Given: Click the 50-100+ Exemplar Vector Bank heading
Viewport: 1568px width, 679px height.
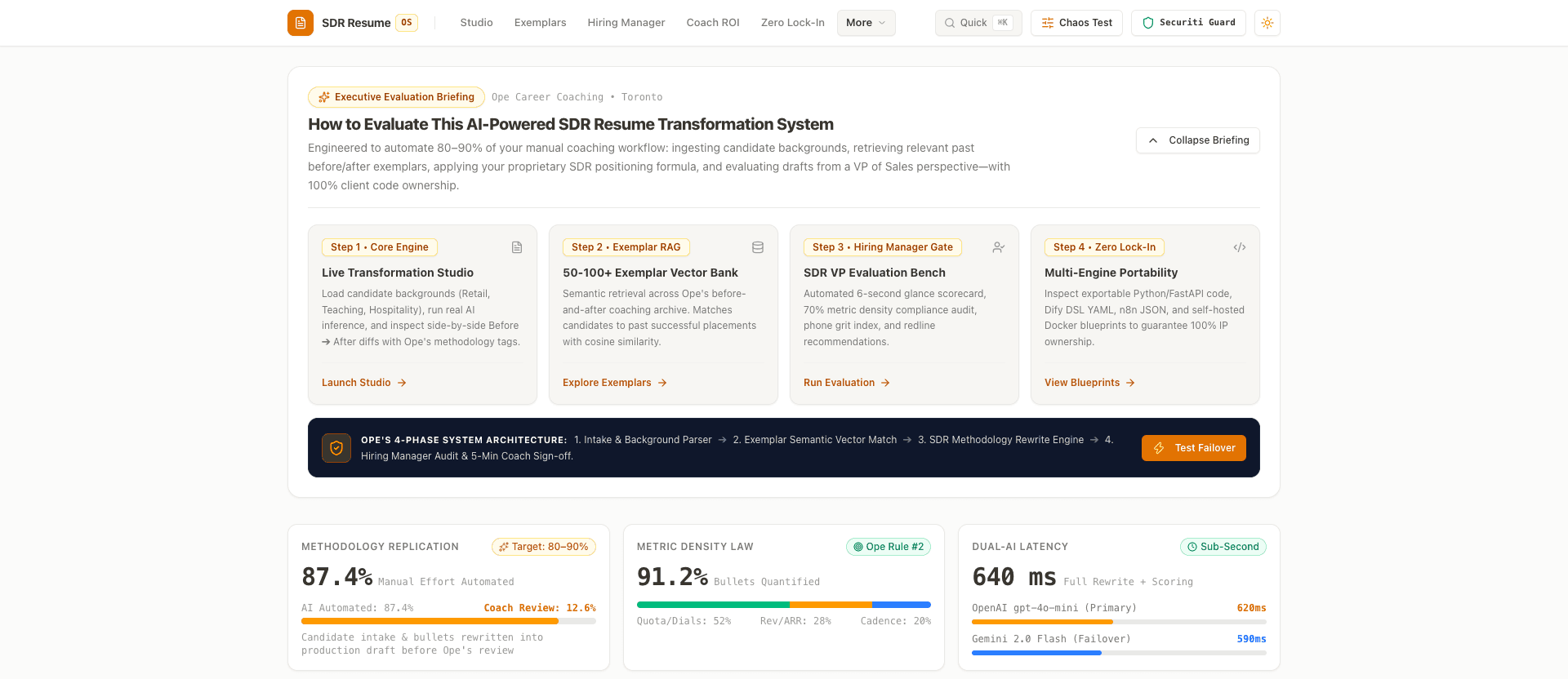Looking at the screenshot, I should [x=650, y=273].
